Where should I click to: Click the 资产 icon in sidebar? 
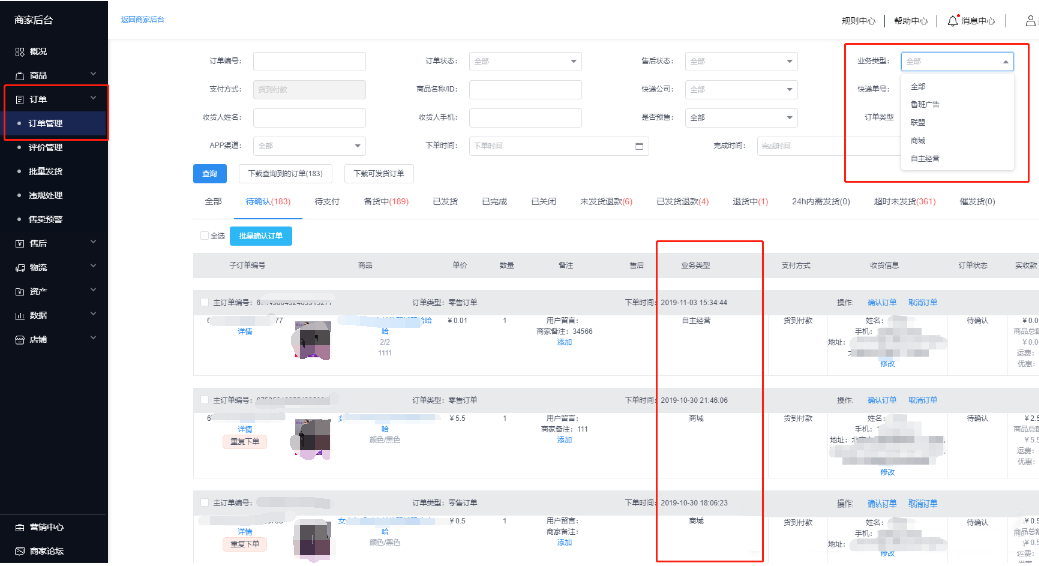tap(20, 292)
